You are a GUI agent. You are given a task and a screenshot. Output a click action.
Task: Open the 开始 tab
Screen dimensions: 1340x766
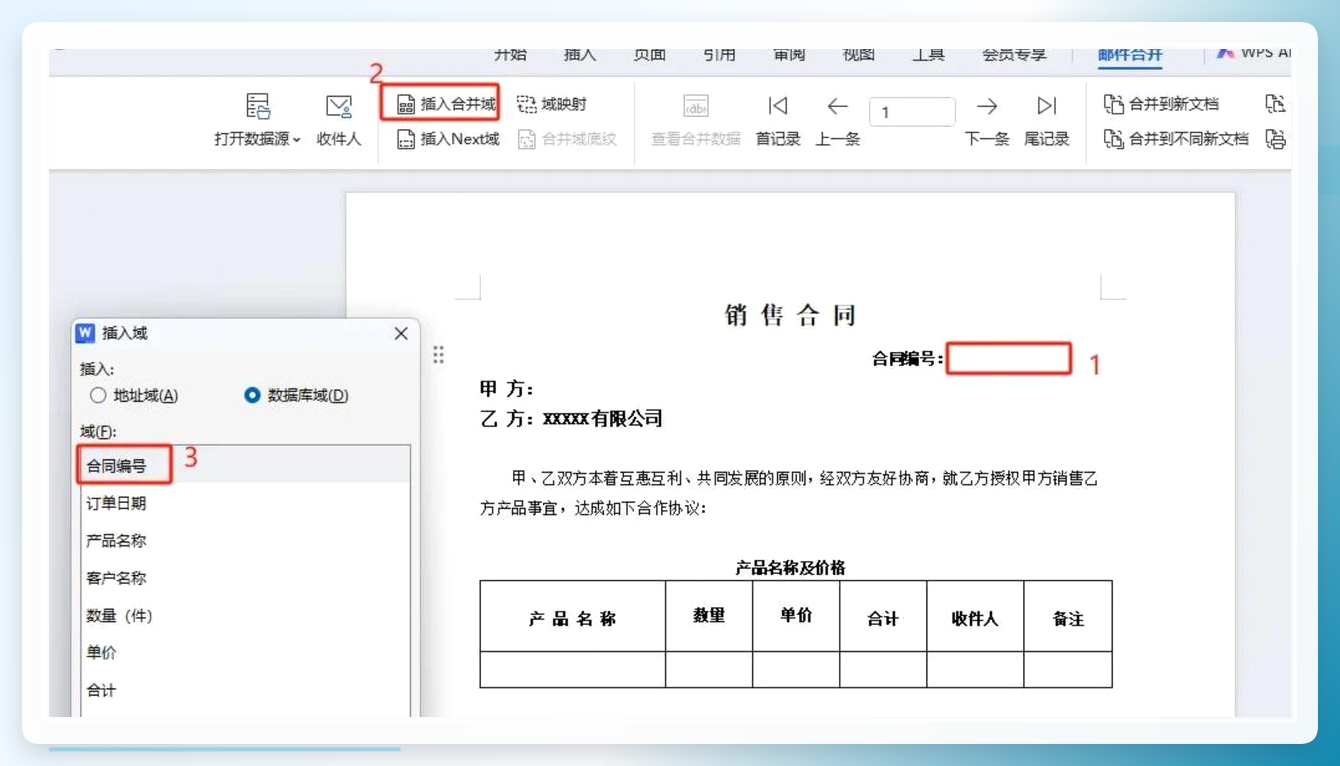click(510, 54)
